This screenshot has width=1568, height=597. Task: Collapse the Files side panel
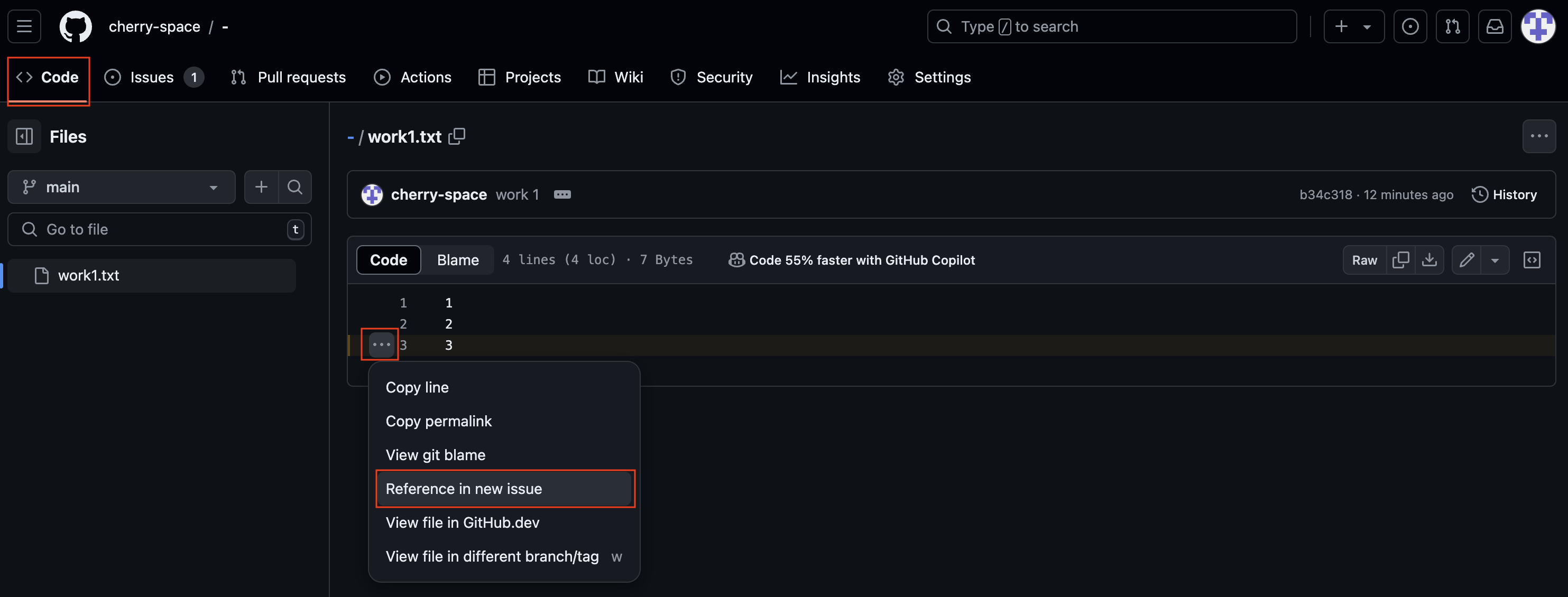coord(24,136)
